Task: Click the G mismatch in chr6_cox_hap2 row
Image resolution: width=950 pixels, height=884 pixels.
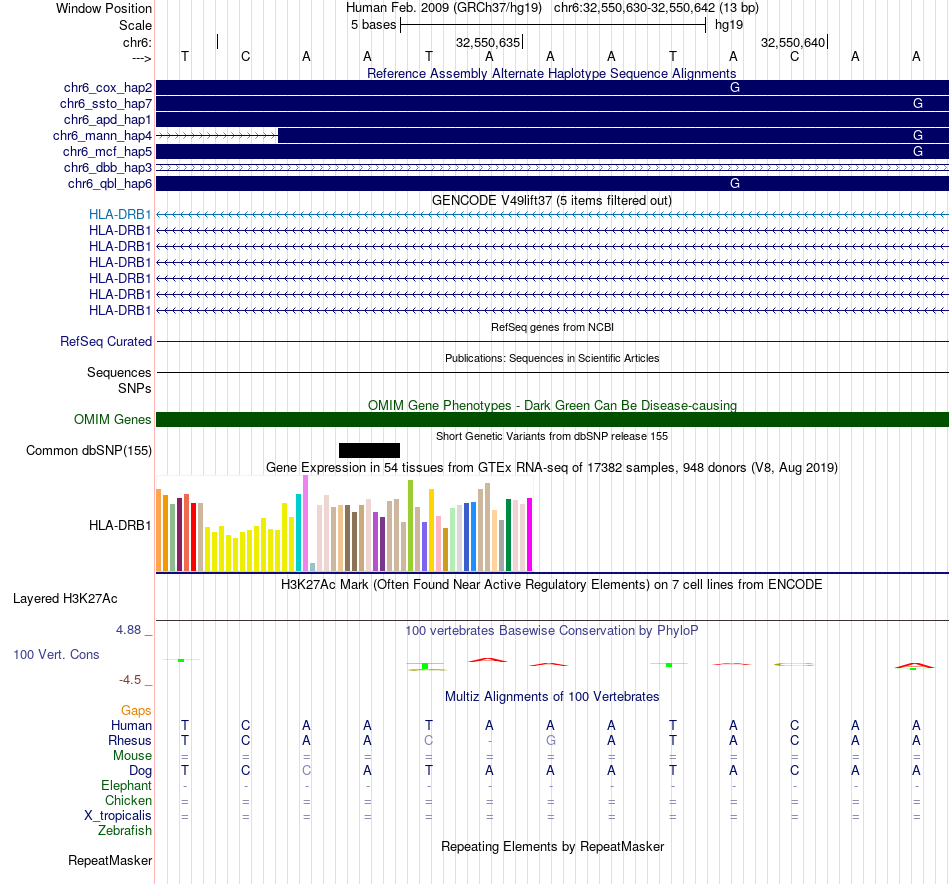Action: pos(735,88)
